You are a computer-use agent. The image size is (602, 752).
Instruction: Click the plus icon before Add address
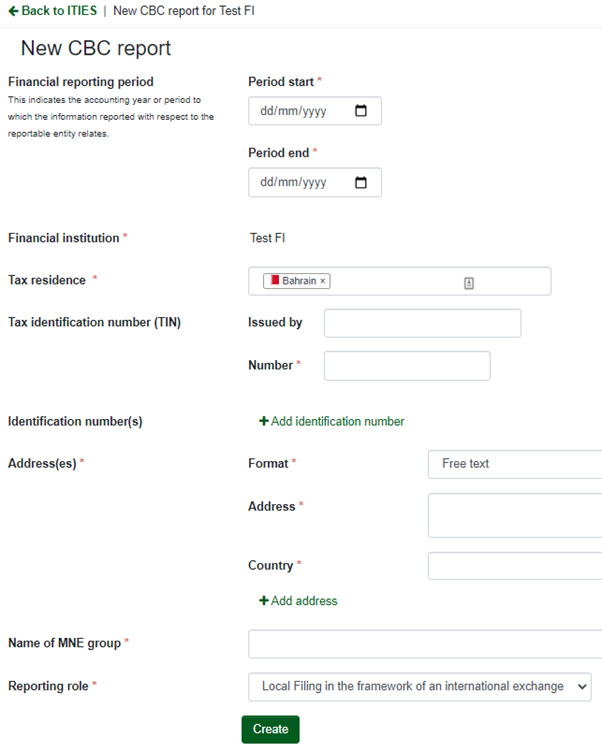click(263, 600)
